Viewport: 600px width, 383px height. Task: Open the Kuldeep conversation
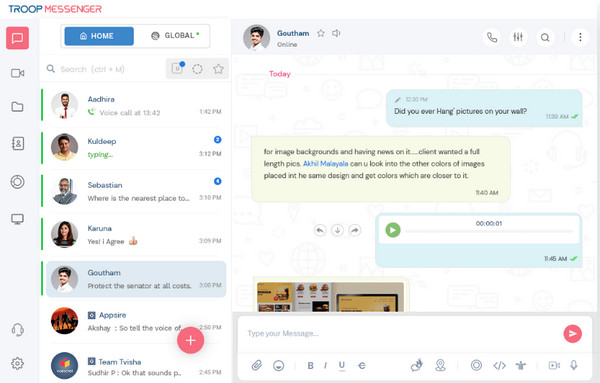coord(134,147)
